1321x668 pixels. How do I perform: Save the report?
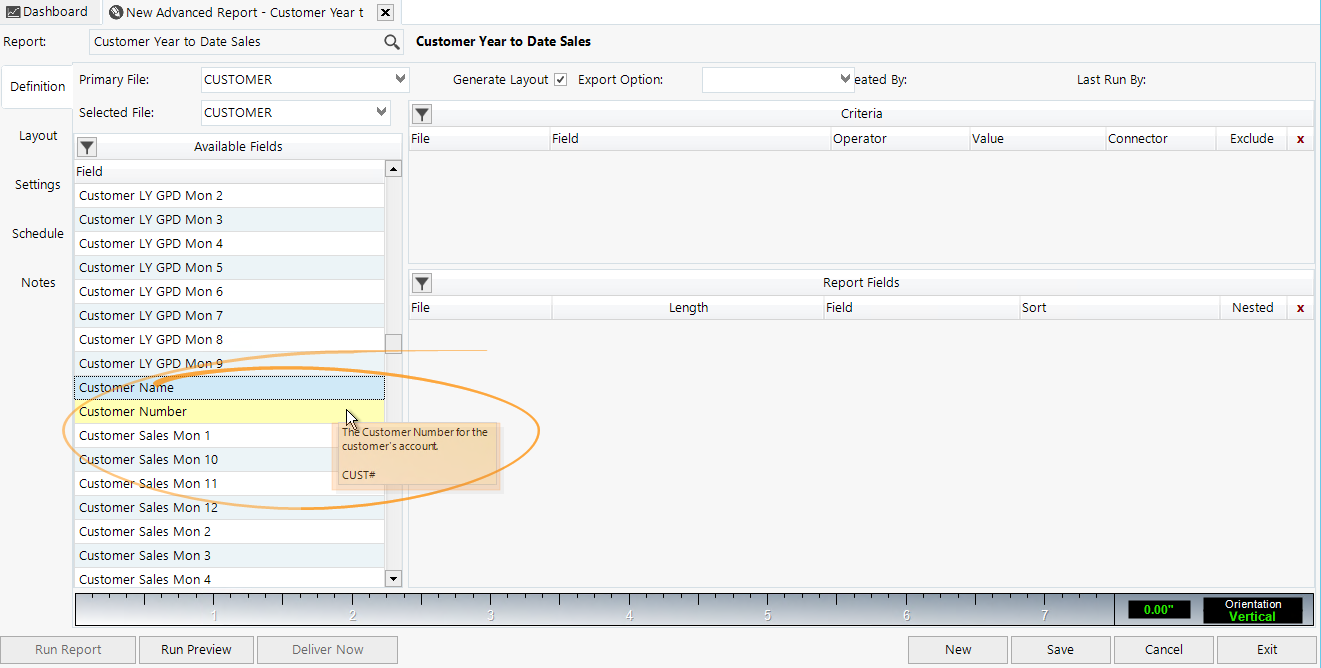click(x=1059, y=649)
